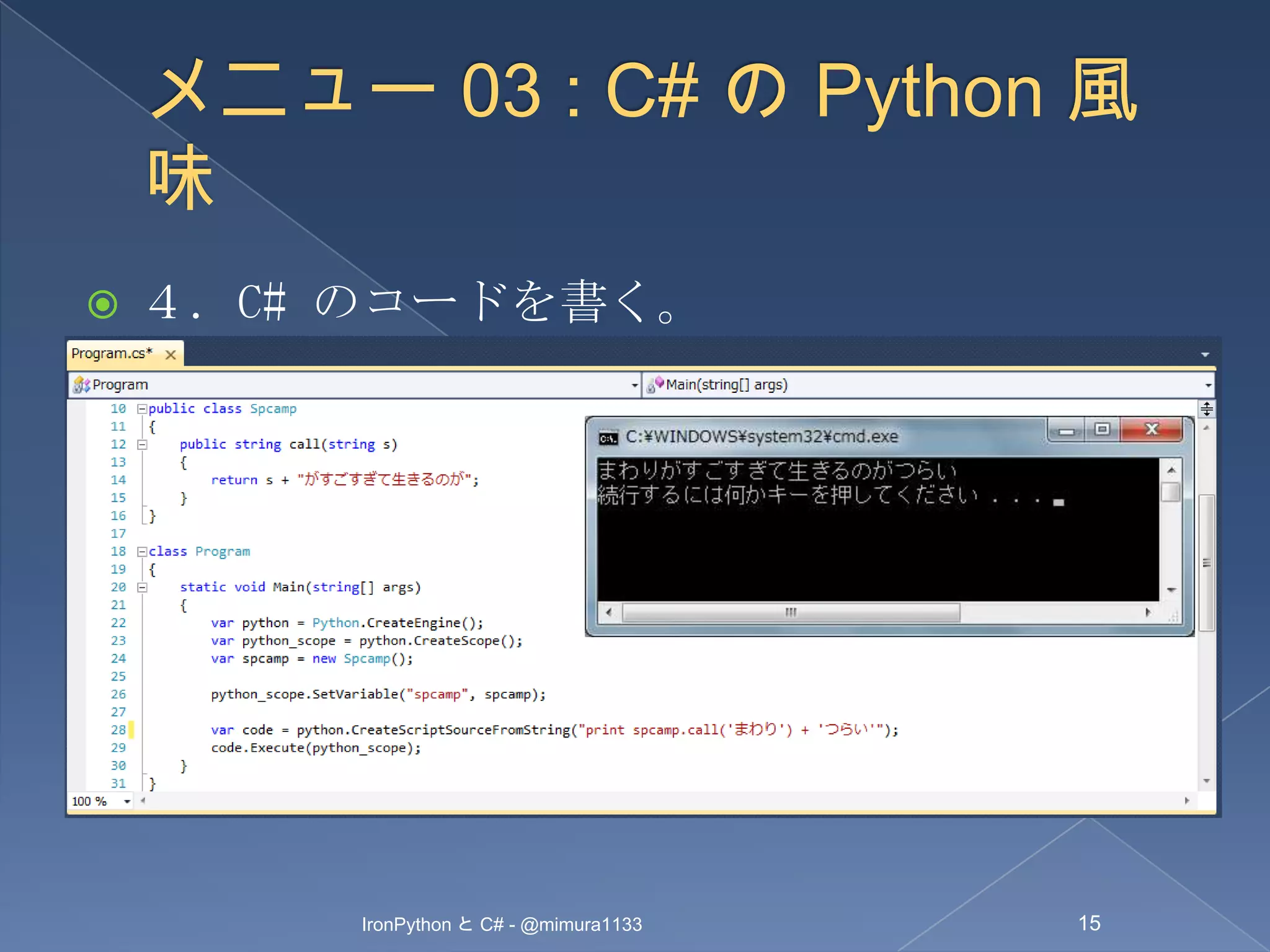Click the "Spcamp" class name on line 10

coord(273,409)
